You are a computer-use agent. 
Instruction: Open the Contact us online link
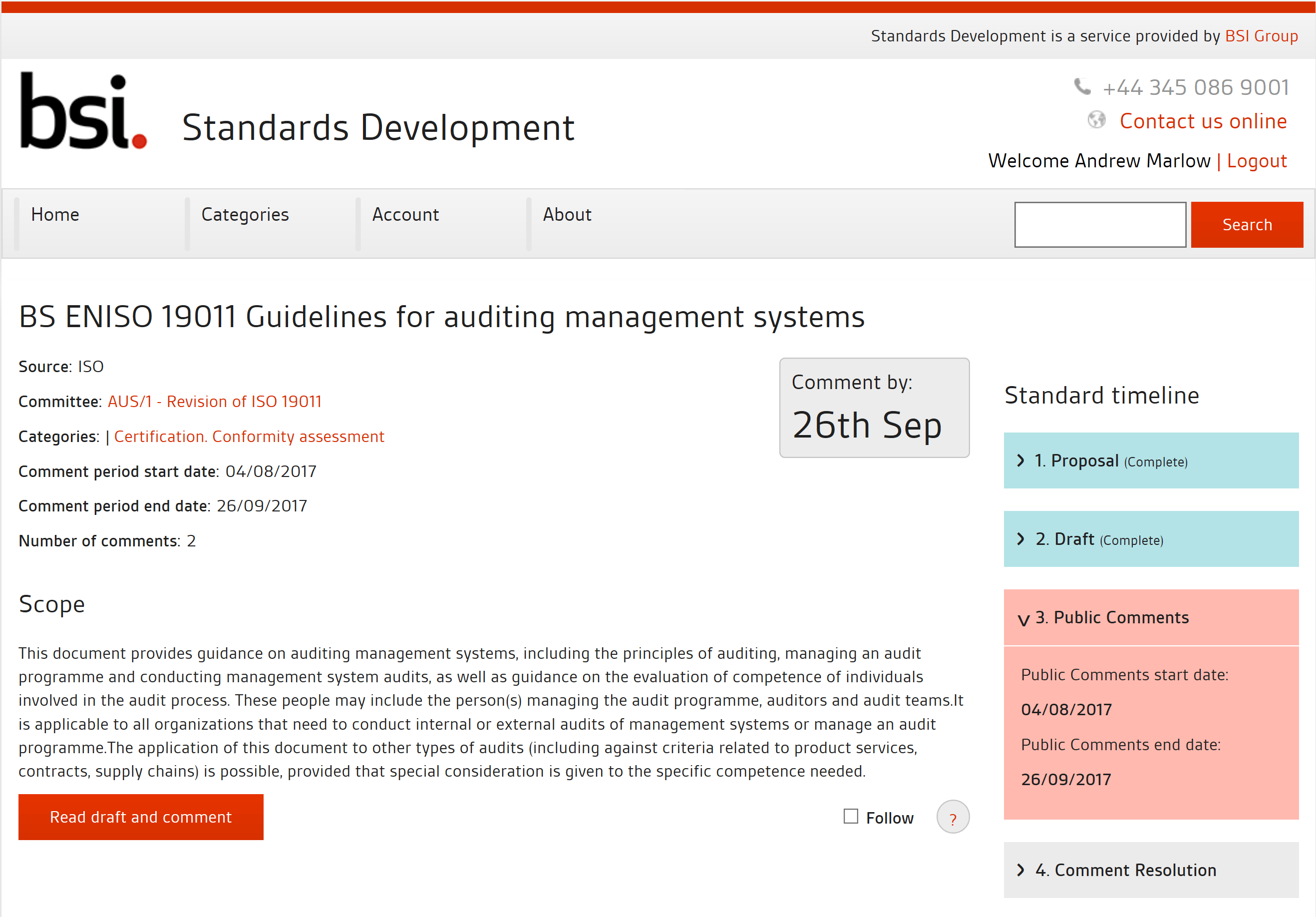(1203, 121)
